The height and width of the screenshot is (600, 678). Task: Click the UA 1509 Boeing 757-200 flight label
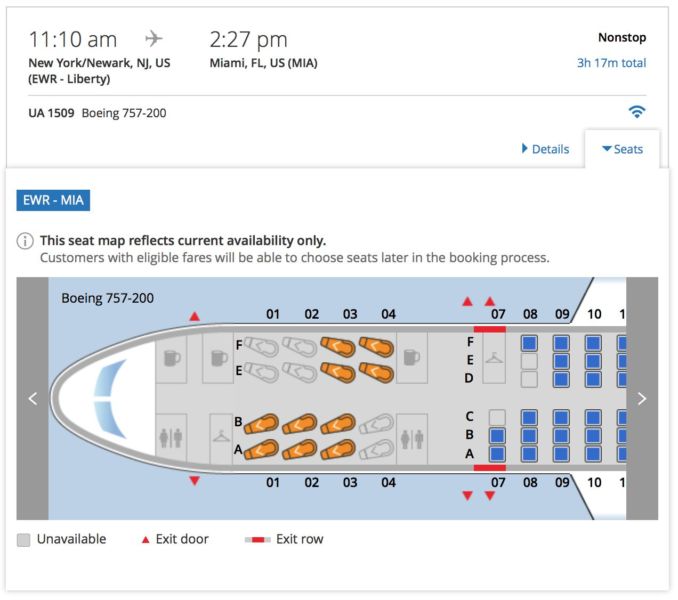[98, 113]
